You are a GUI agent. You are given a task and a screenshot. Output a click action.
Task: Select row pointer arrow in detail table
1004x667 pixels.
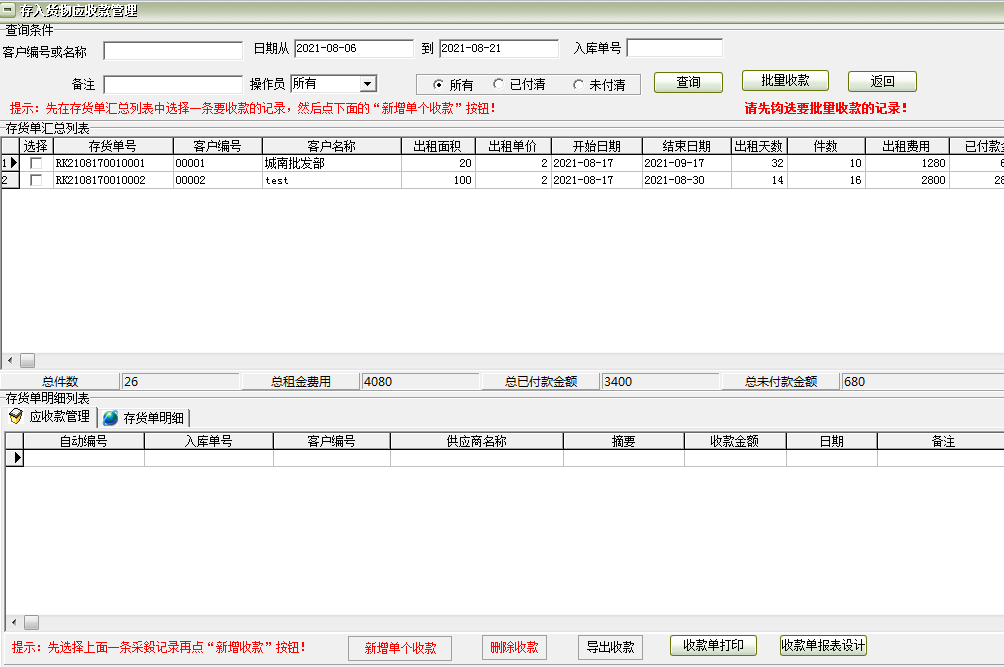(17, 458)
